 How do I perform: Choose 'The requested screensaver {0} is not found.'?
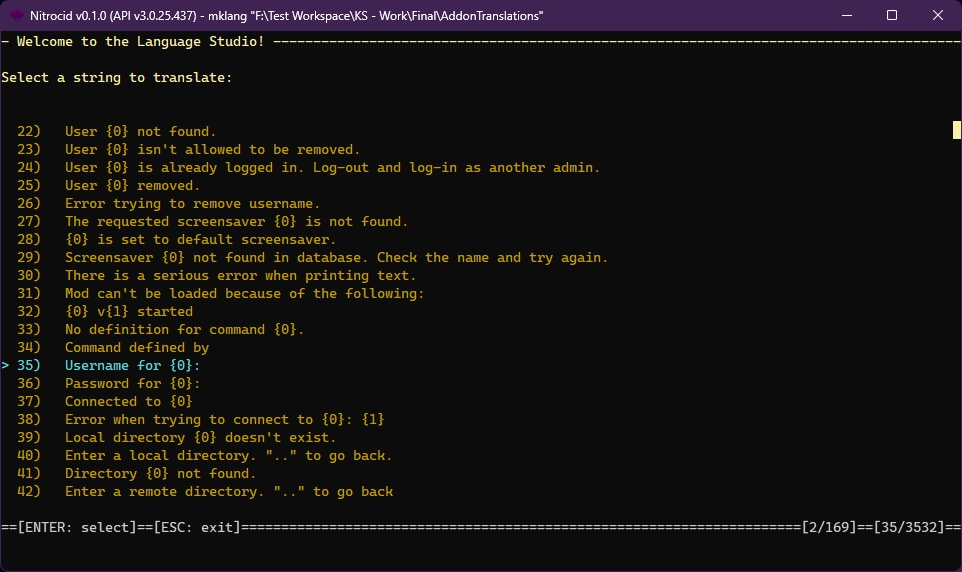pyautogui.click(x=236, y=222)
